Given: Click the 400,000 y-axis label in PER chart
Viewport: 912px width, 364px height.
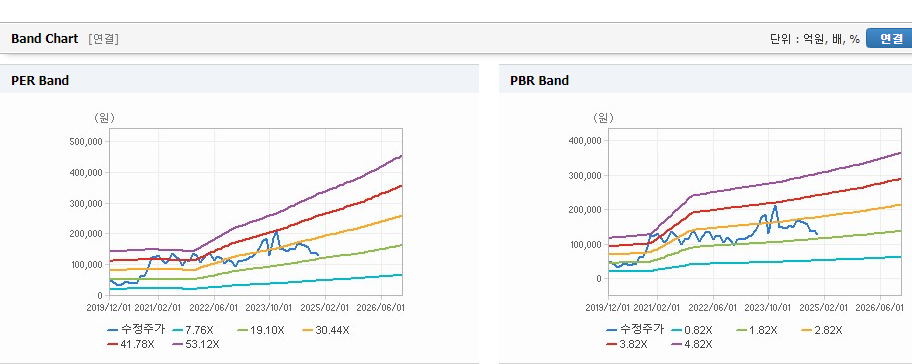Looking at the screenshot, I should point(87,173).
